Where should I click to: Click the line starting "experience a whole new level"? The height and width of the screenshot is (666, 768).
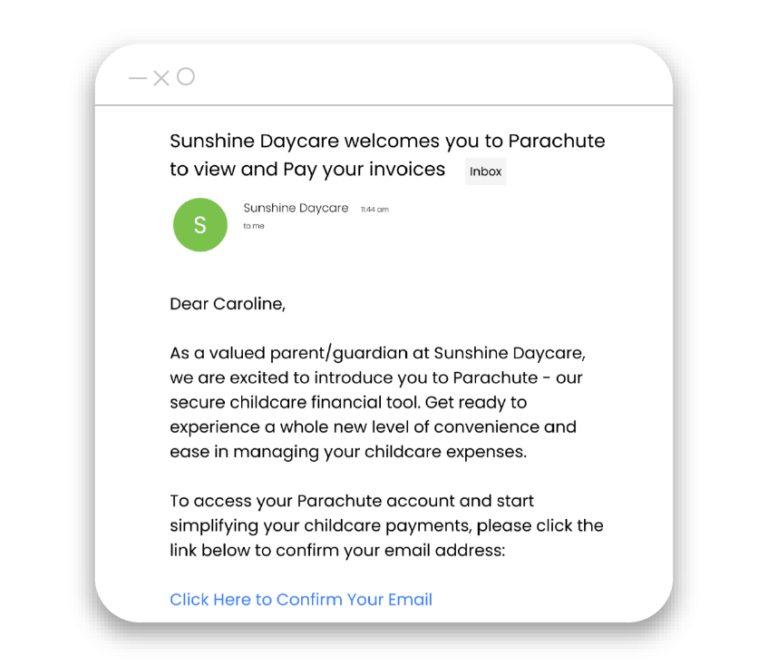pos(373,427)
